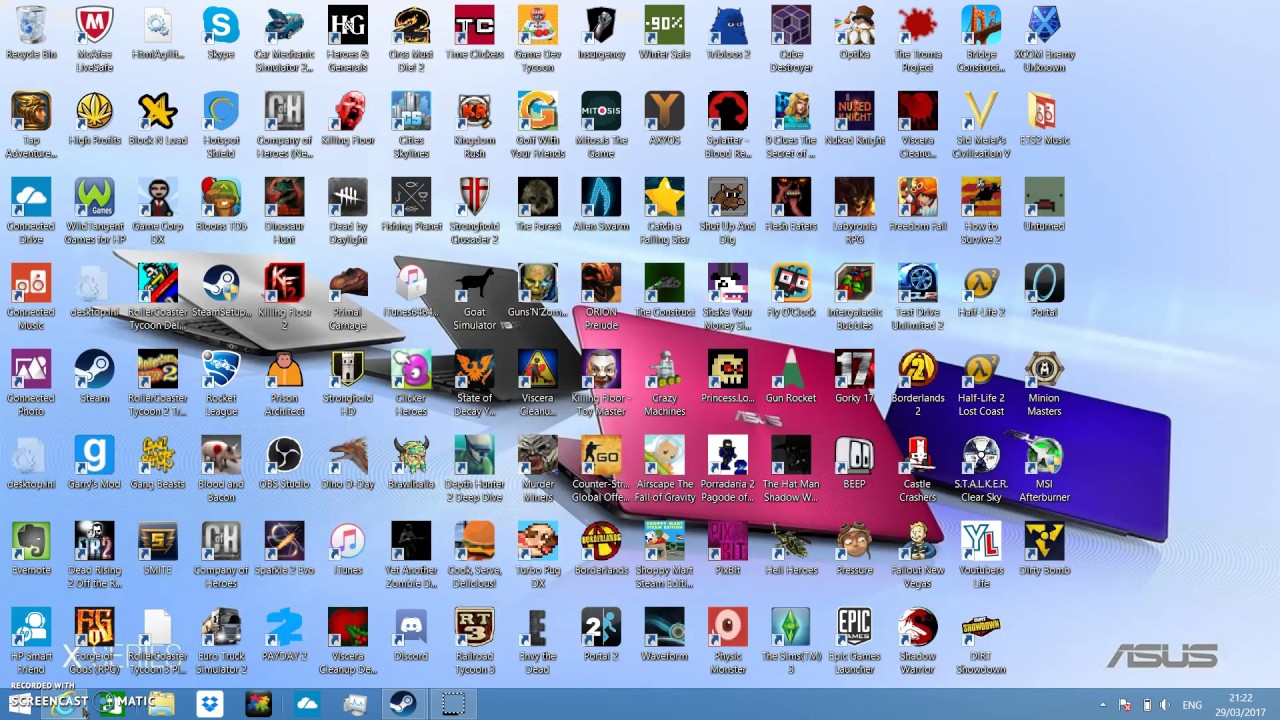Open the PAYDAY 2 shortcut
Viewport: 1280px width, 720px height.
284,635
